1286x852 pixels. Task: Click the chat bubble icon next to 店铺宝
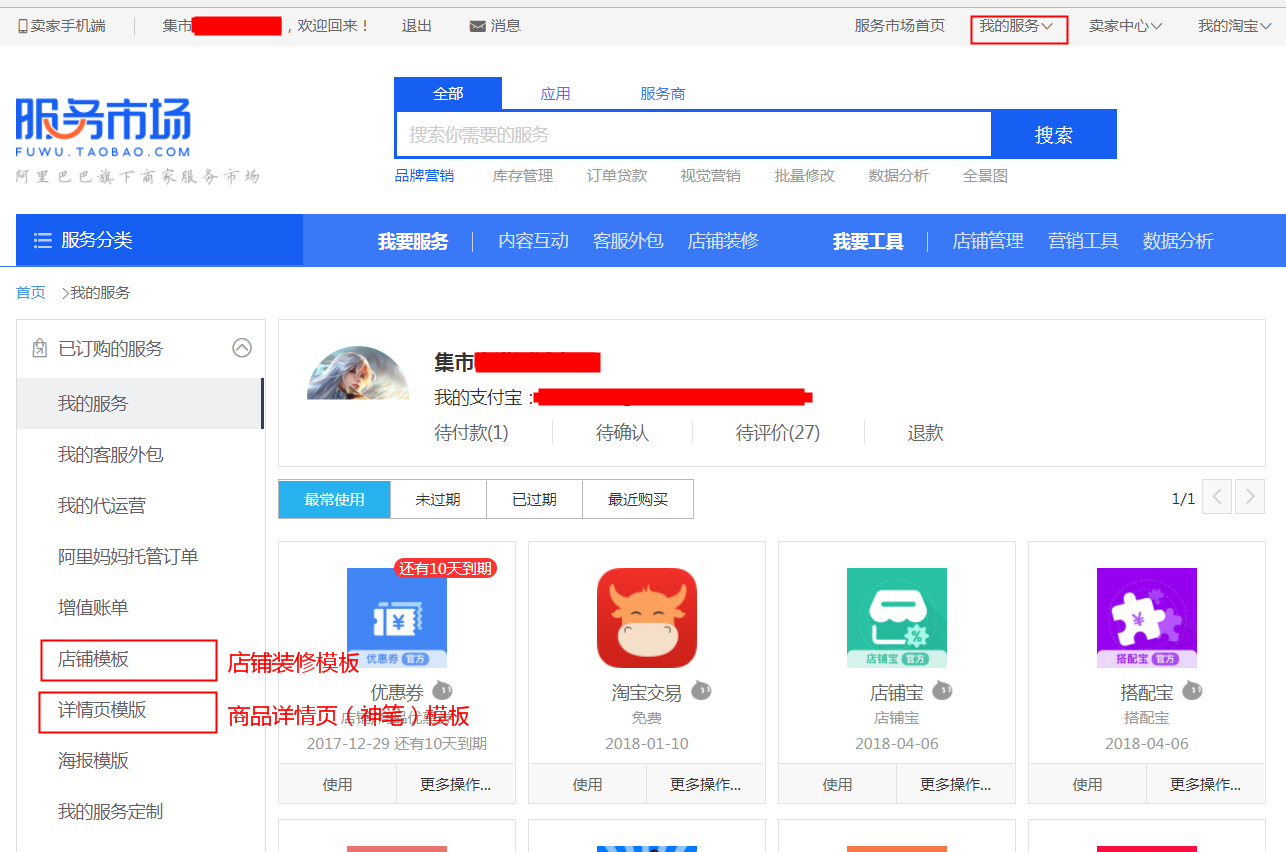click(x=942, y=690)
